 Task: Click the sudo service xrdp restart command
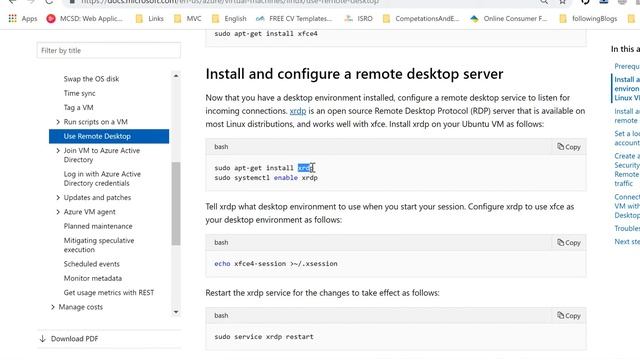[x=264, y=337]
